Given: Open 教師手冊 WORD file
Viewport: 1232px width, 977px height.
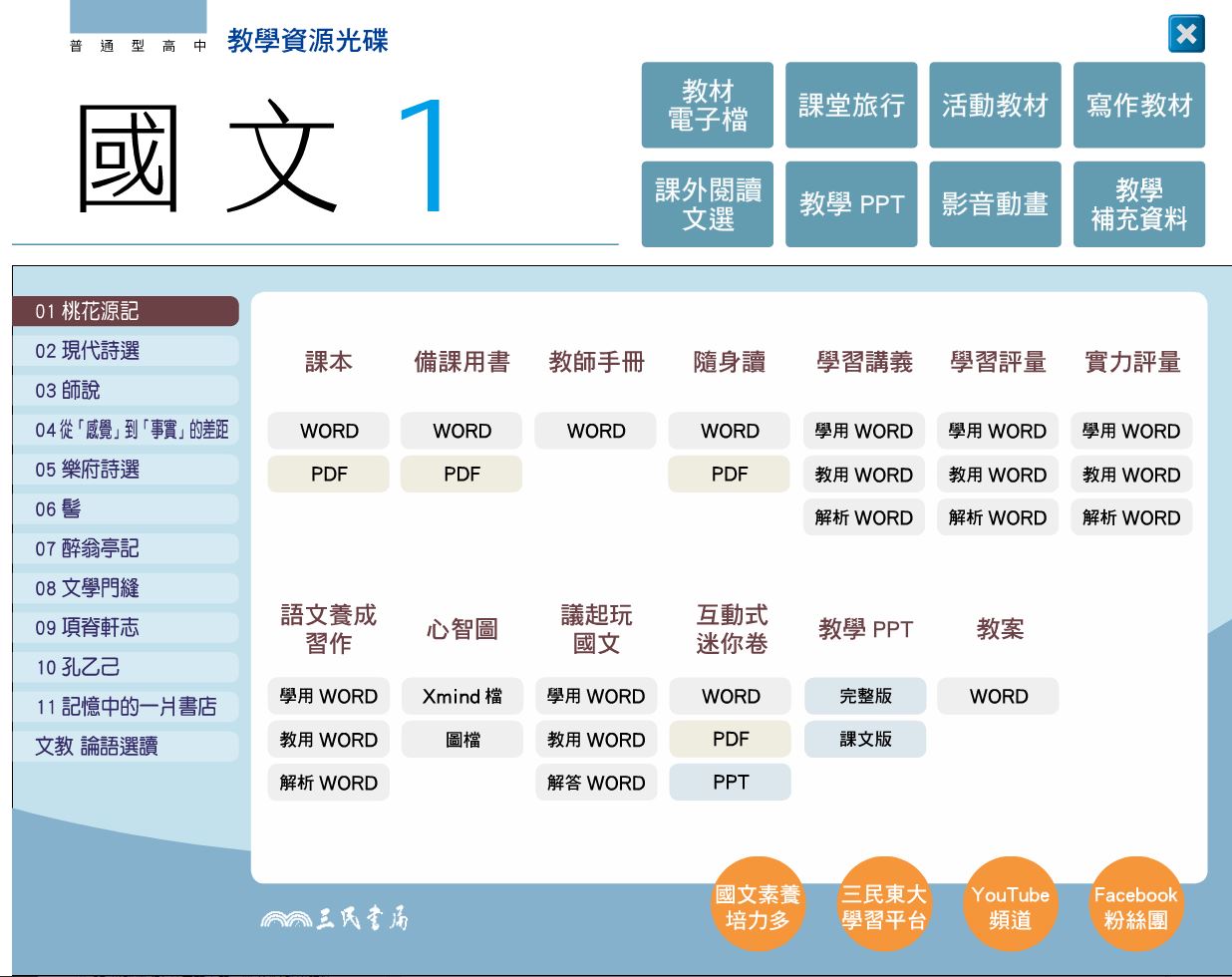Looking at the screenshot, I should click(596, 431).
